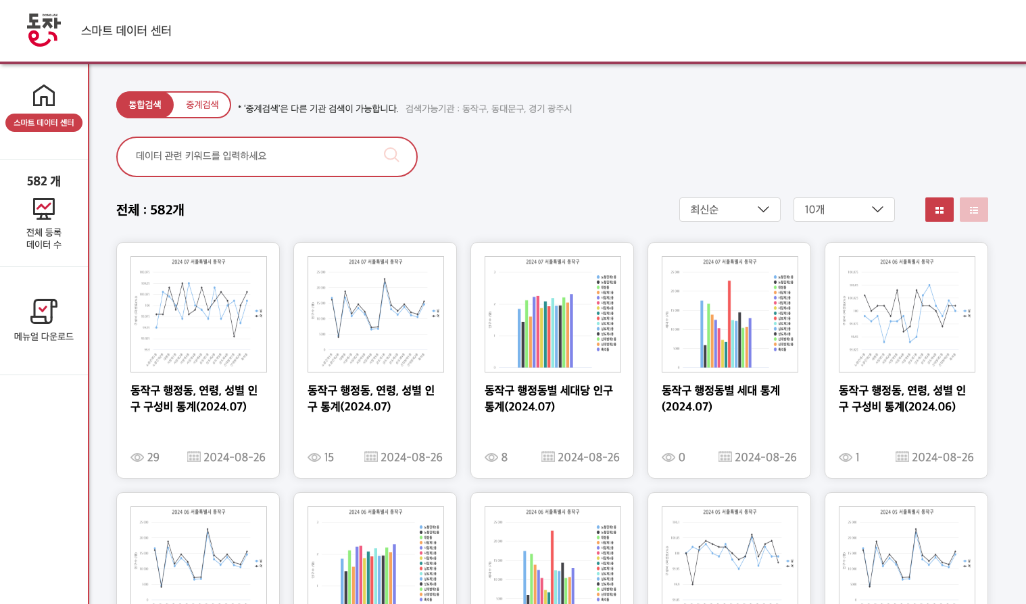The image size is (1026, 604).
Task: Click first card's line chart thumbnail
Action: pos(198,314)
